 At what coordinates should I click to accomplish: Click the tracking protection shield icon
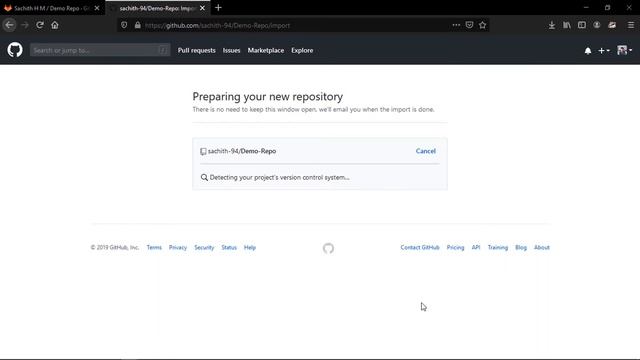124,25
